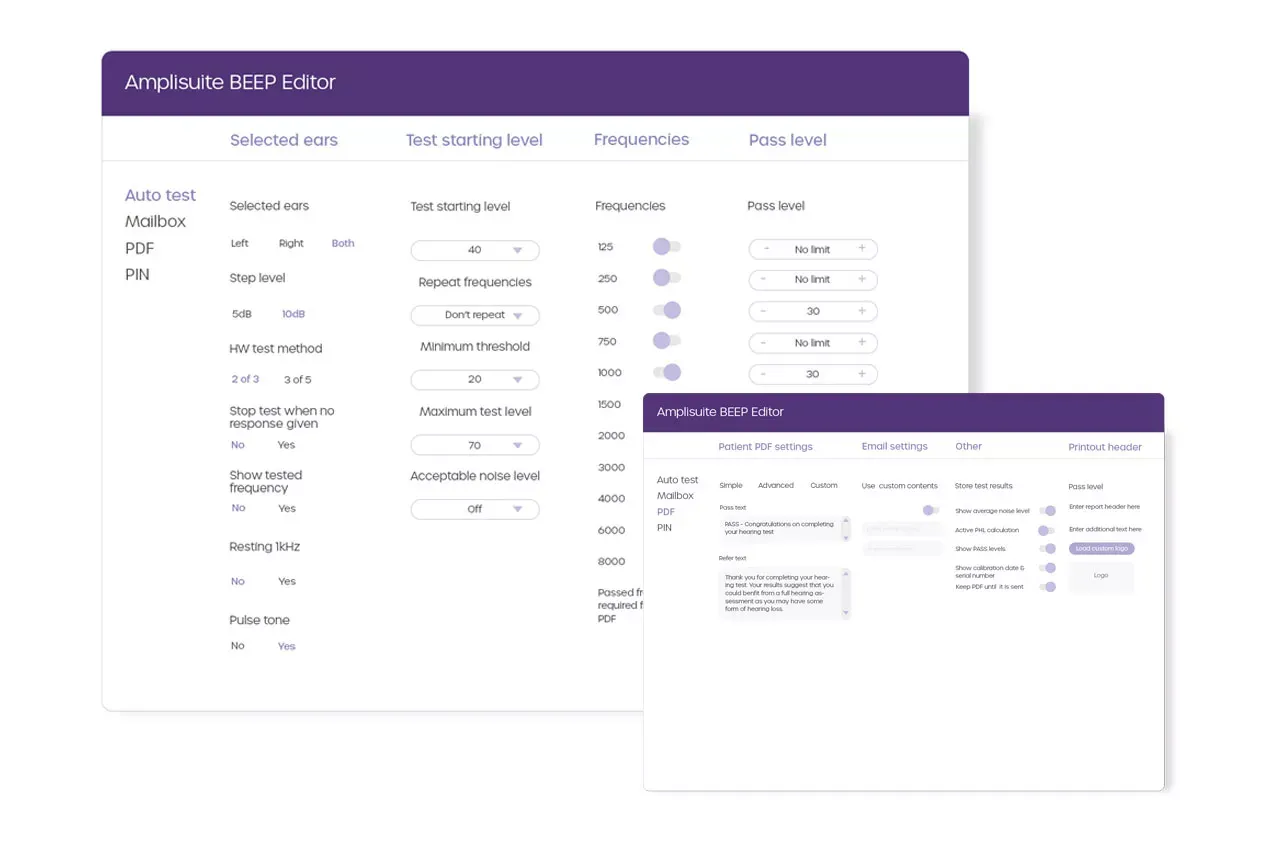Open the Maximum test level dropdown
Viewport: 1262px width, 843px height.
[474, 444]
